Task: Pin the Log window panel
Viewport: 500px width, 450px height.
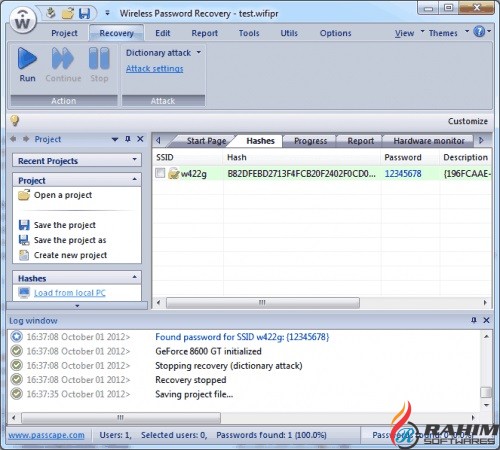Action: click(x=474, y=320)
